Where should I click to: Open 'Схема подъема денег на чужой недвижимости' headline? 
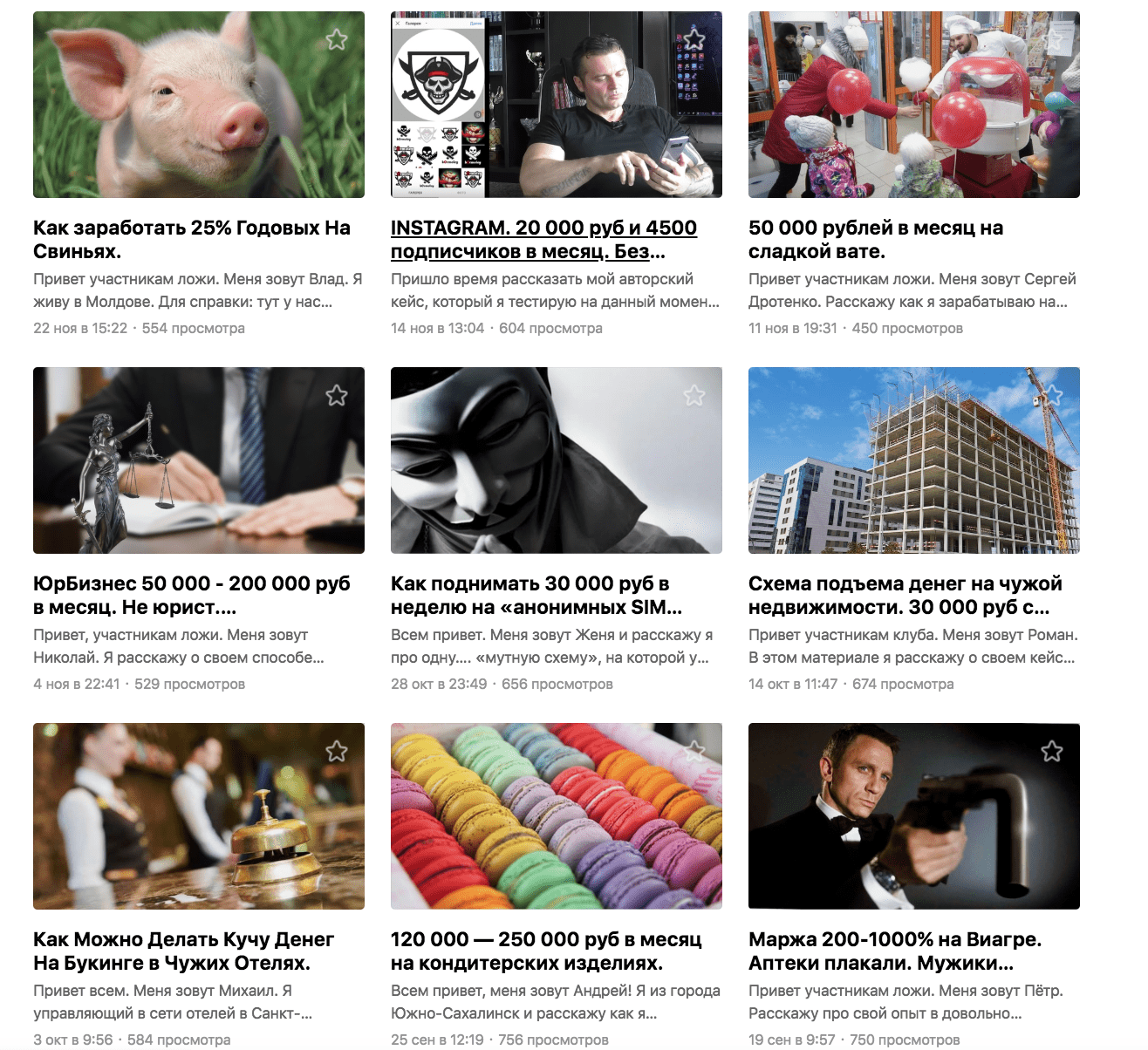click(905, 596)
